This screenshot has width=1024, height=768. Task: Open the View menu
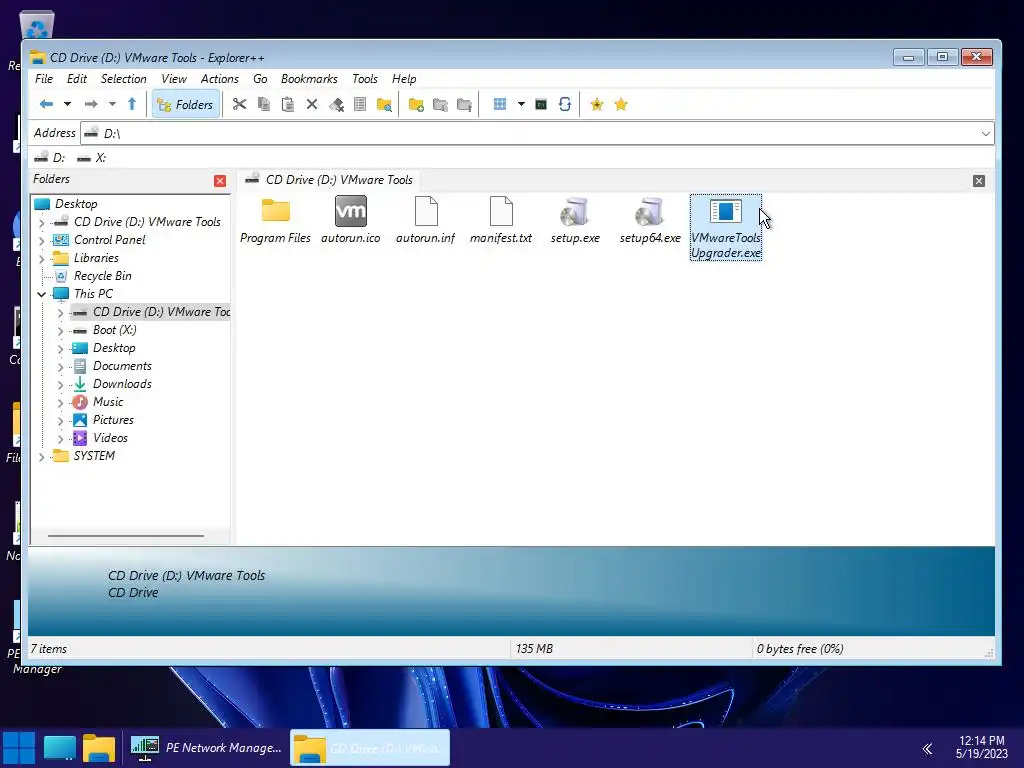(174, 79)
